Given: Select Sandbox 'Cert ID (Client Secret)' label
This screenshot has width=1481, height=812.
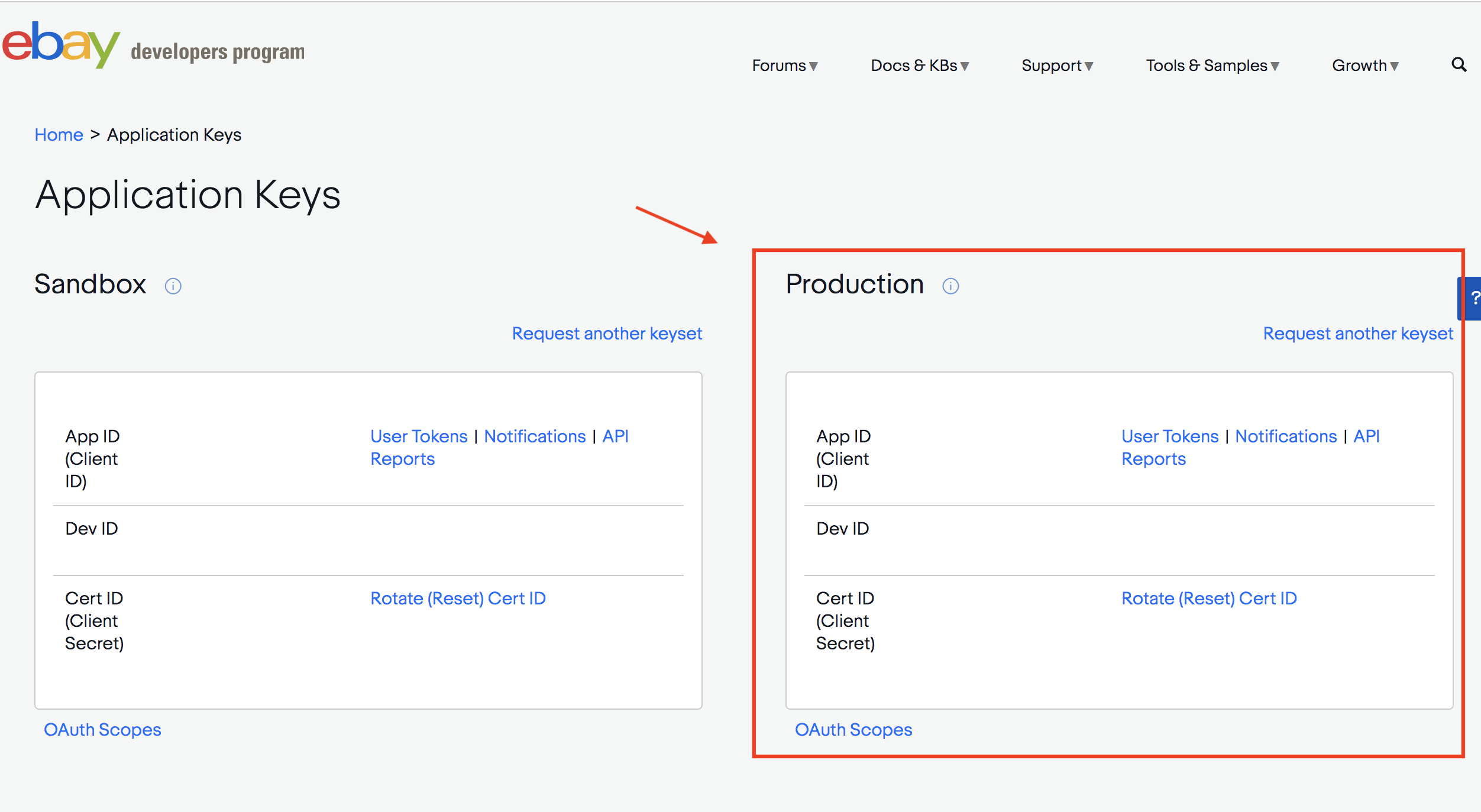Looking at the screenshot, I should pyautogui.click(x=95, y=621).
